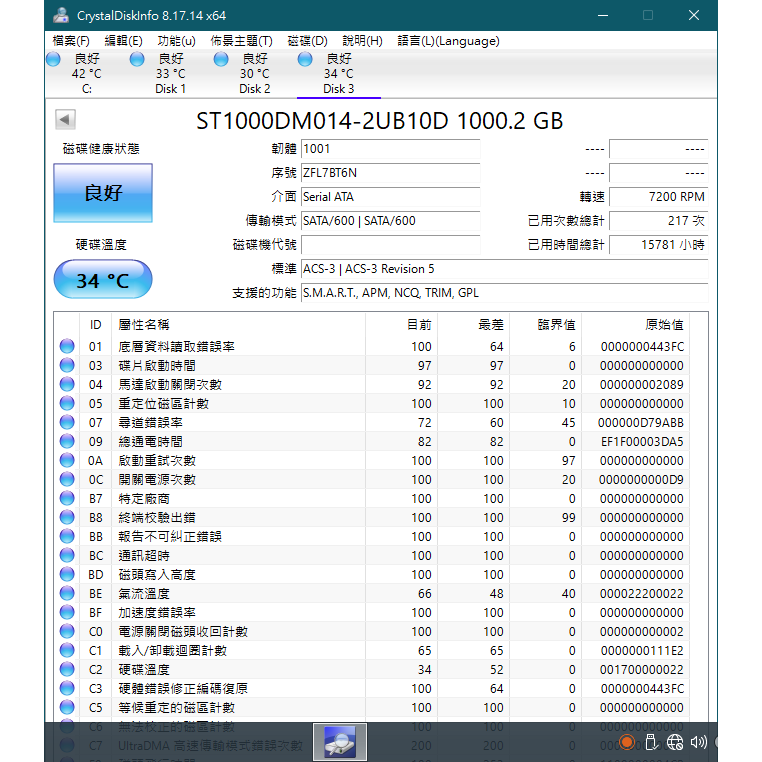This screenshot has width=762, height=762.
Task: Click the ID column header
Action: (96, 325)
